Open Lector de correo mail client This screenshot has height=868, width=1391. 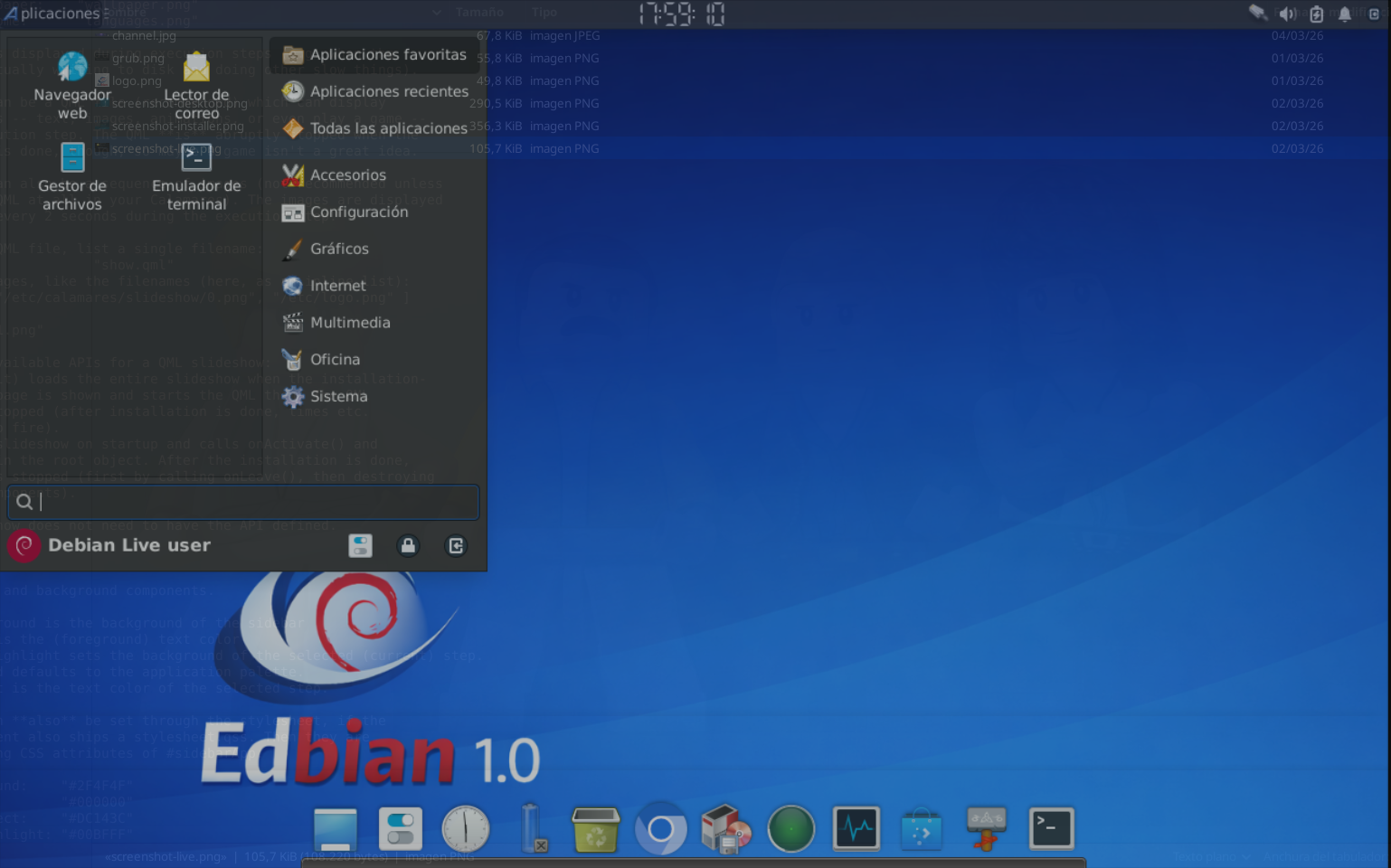196,85
